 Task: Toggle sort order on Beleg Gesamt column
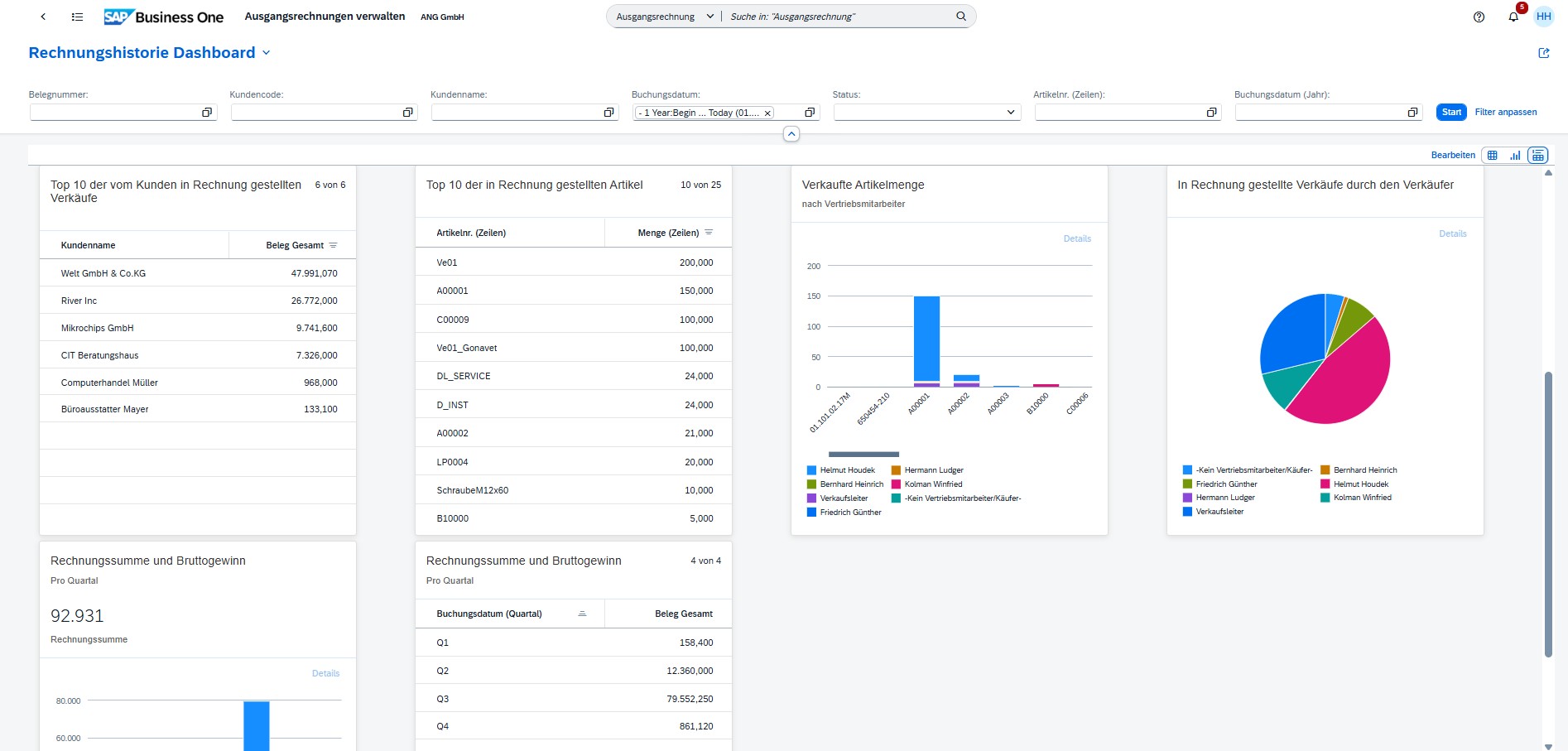(x=334, y=244)
